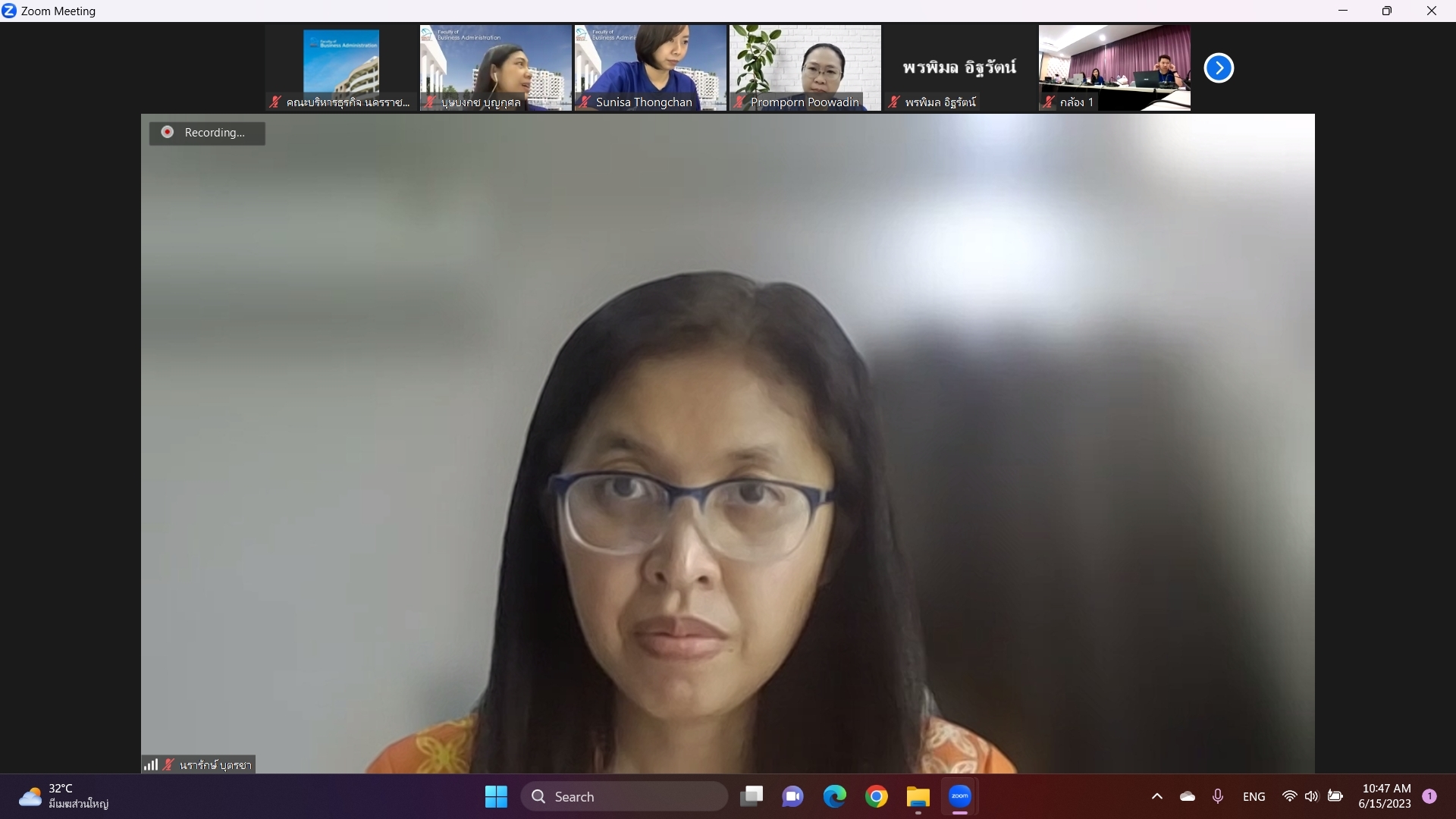Screen dimensions: 1456x819
Task: Open the Windows Start menu
Action: click(496, 797)
